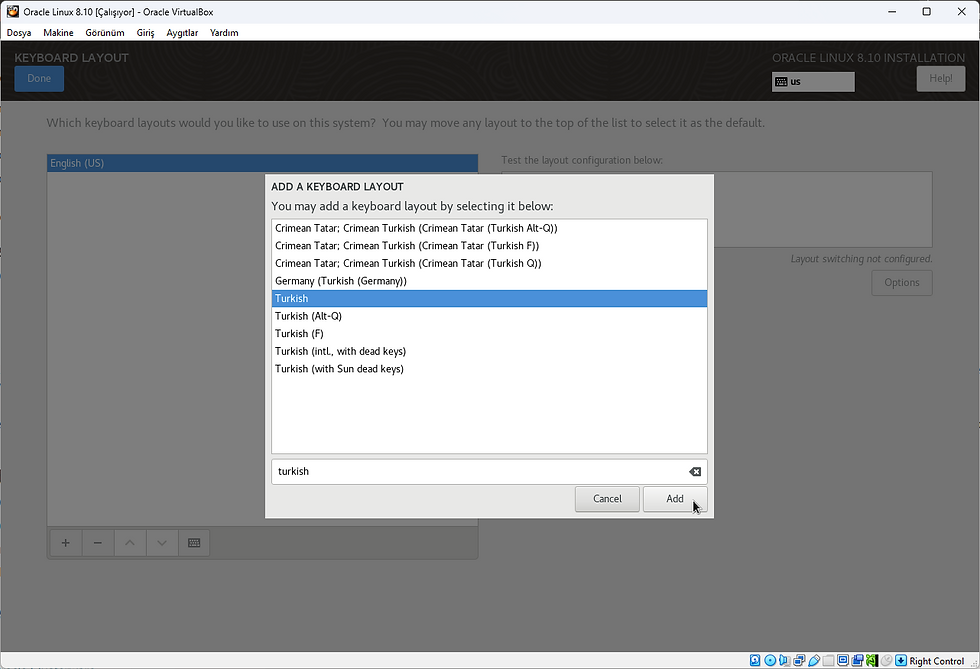980x669 pixels.
Task: Click the optical drive status icon
Action: click(x=770, y=660)
